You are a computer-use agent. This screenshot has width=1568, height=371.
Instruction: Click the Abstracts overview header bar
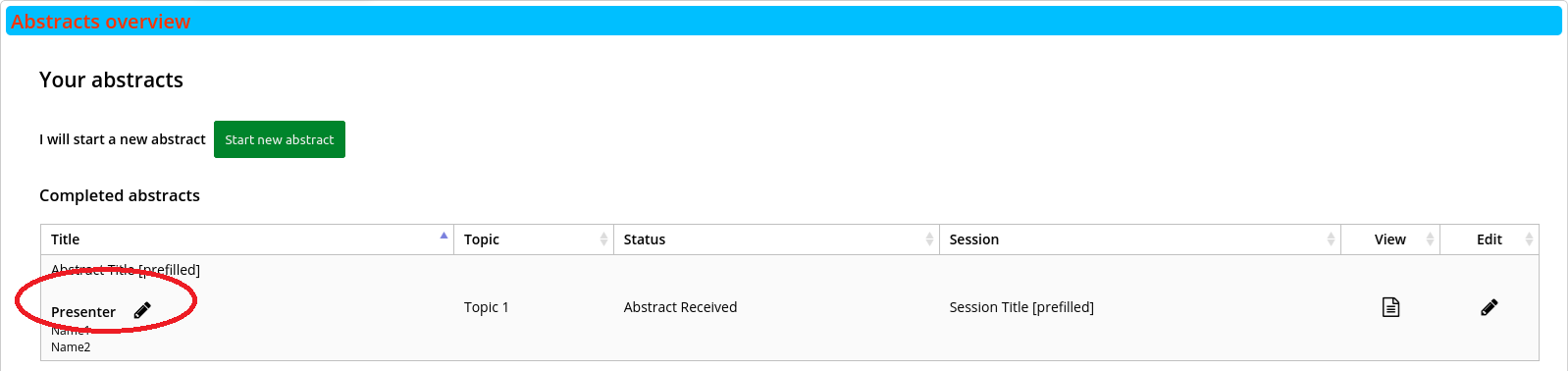pyautogui.click(x=784, y=21)
